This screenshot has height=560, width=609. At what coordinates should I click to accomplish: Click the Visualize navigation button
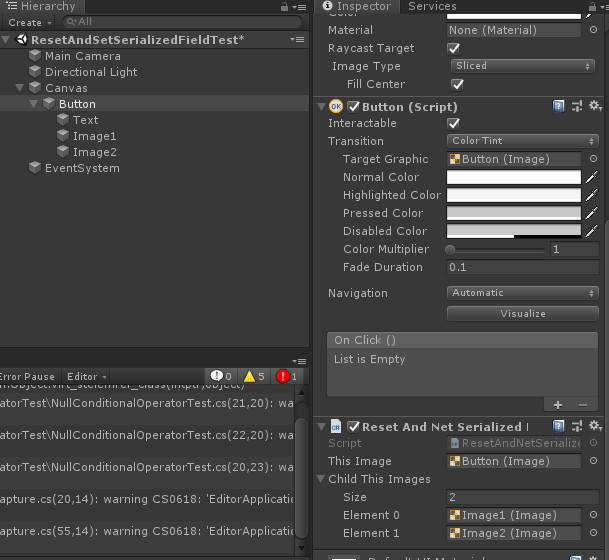coord(522,314)
